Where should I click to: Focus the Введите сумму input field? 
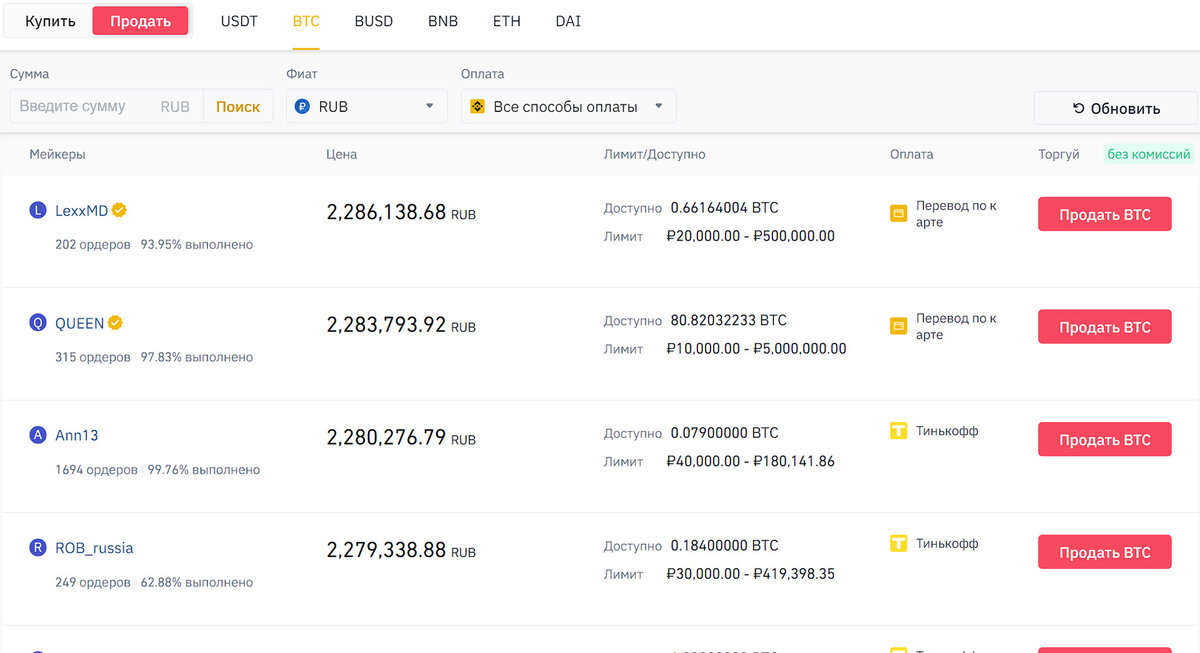tap(106, 106)
